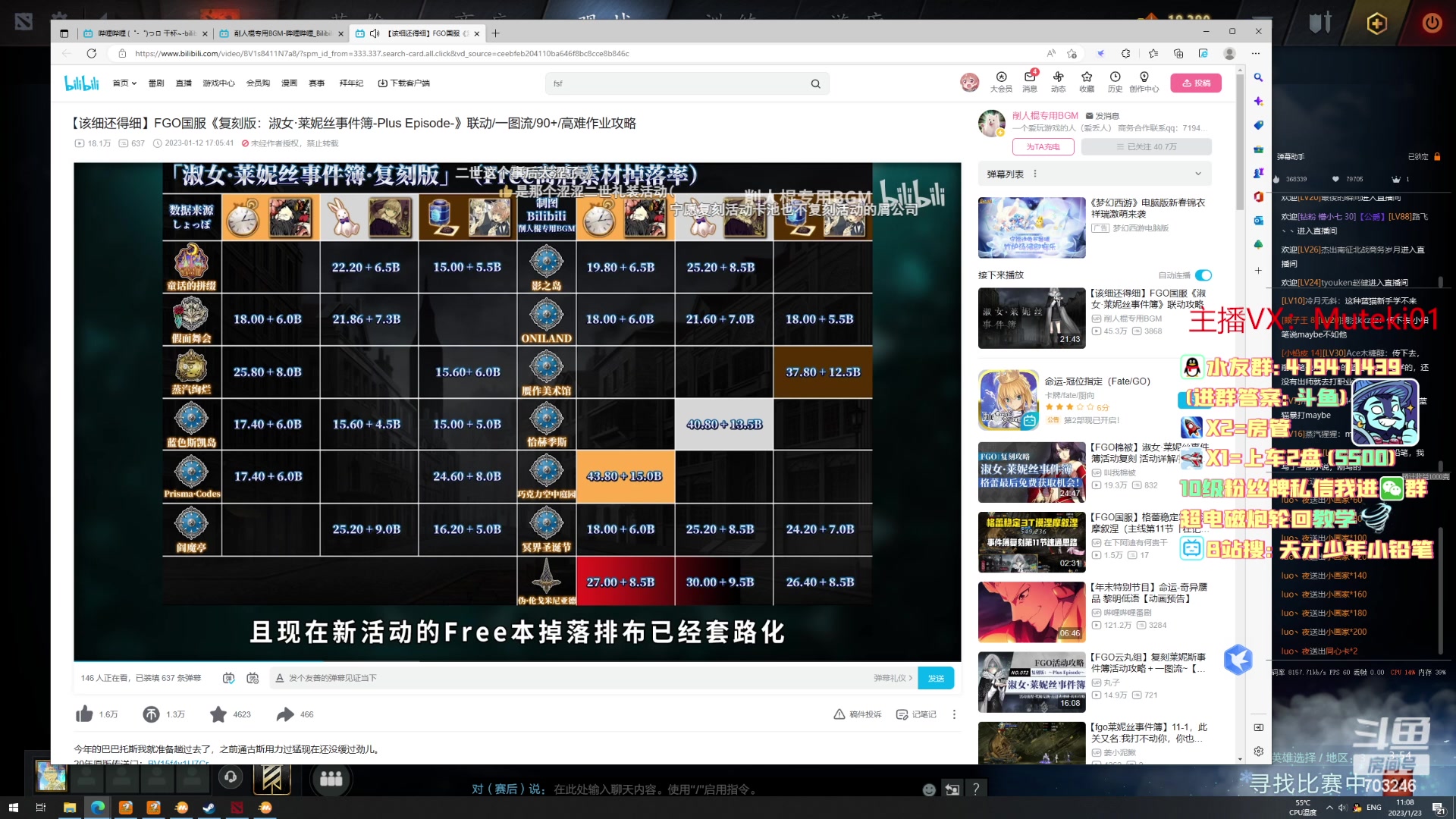Open the 动态 feed icon
This screenshot has width=1456, height=819.
click(x=1058, y=82)
